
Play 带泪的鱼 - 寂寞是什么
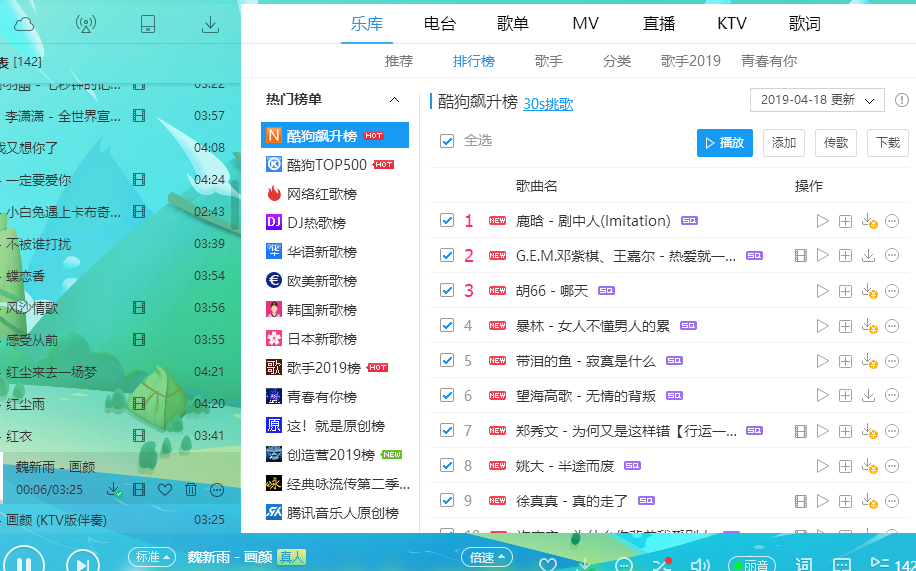(x=823, y=361)
